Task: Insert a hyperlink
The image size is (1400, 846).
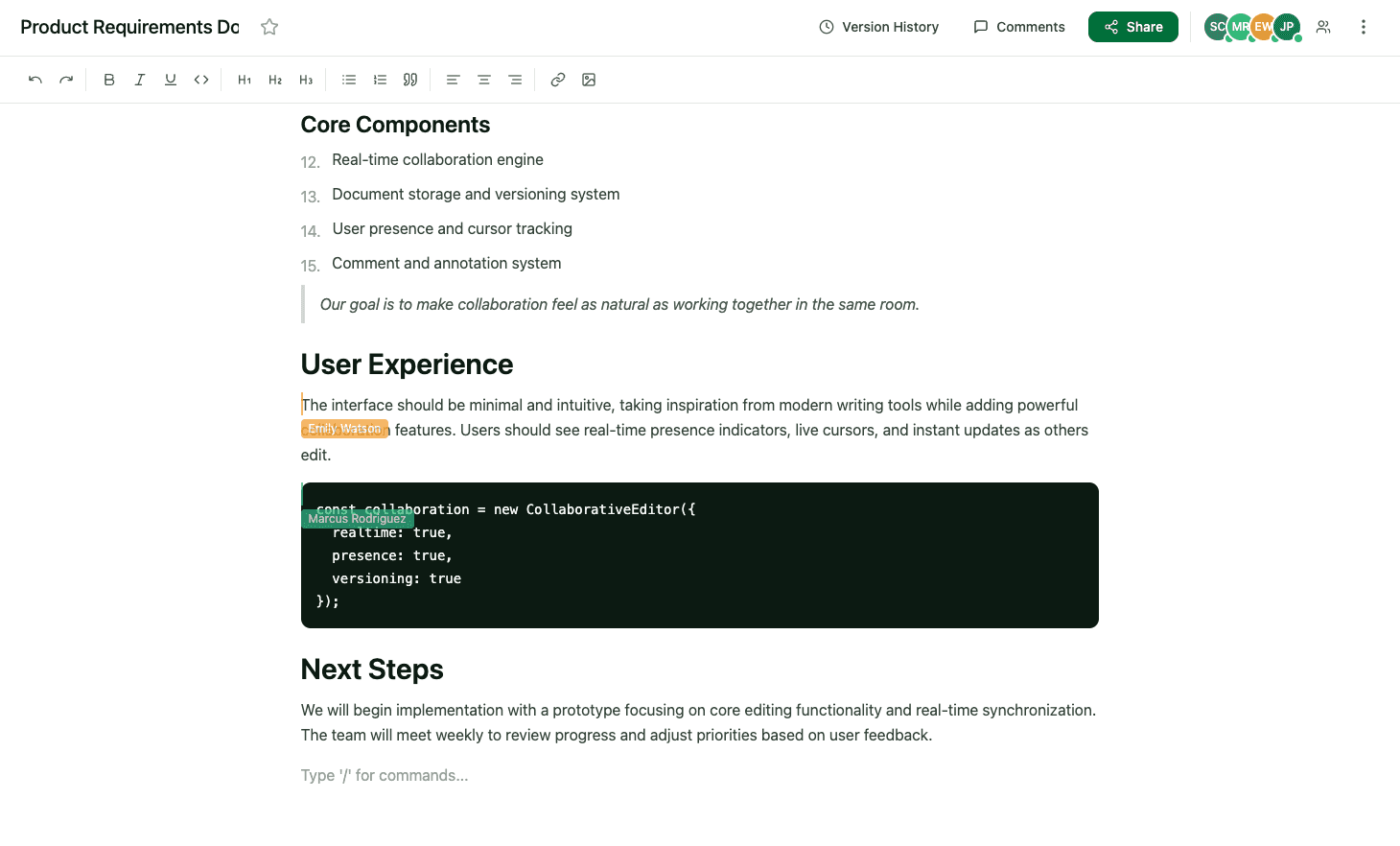Action: coord(558,80)
